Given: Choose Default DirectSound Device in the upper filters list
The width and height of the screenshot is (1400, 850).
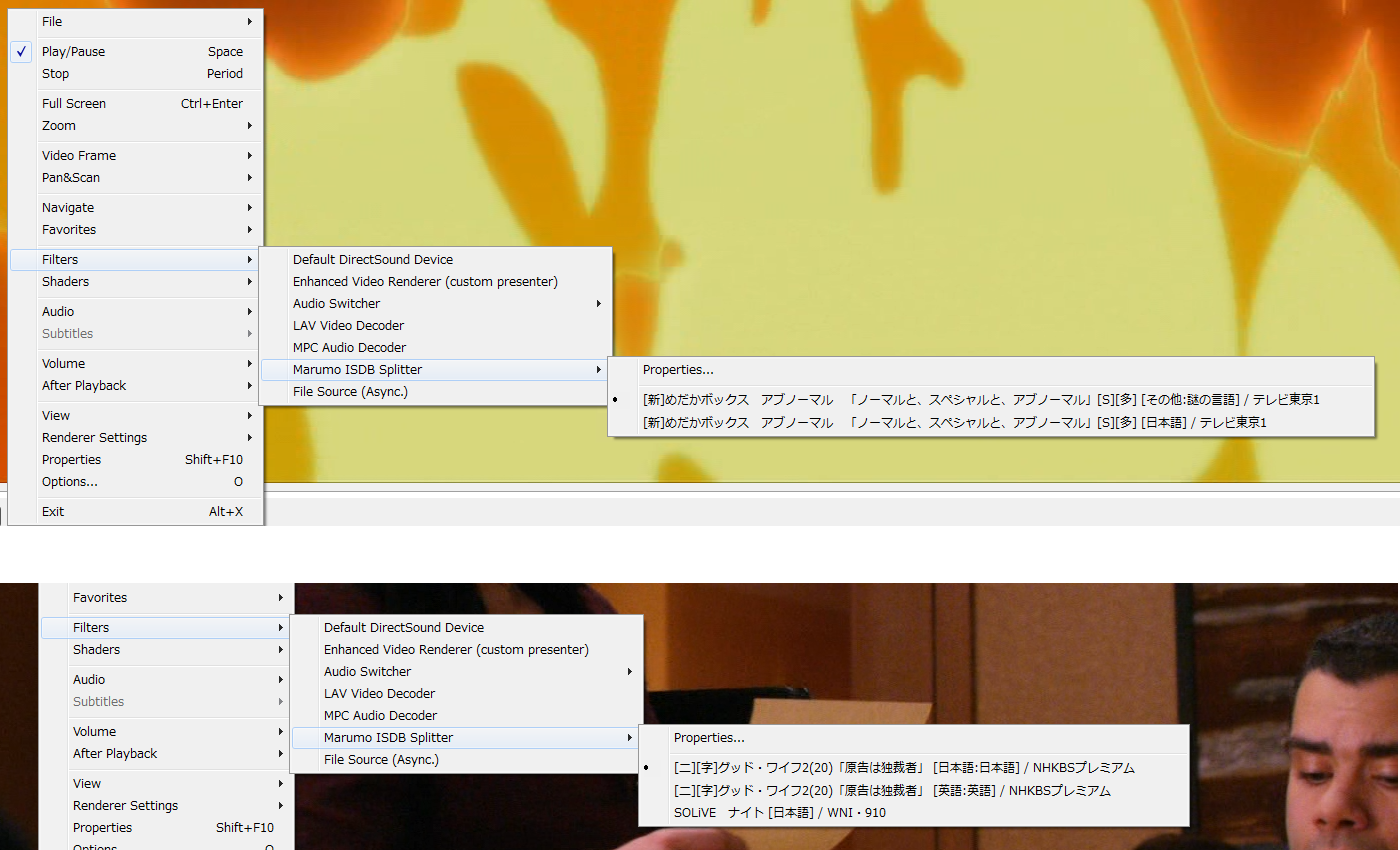Looking at the screenshot, I should click(x=373, y=260).
